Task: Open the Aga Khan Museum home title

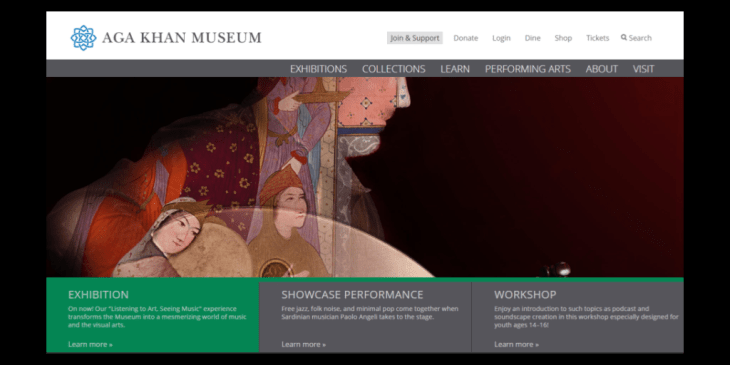Action: [182, 38]
